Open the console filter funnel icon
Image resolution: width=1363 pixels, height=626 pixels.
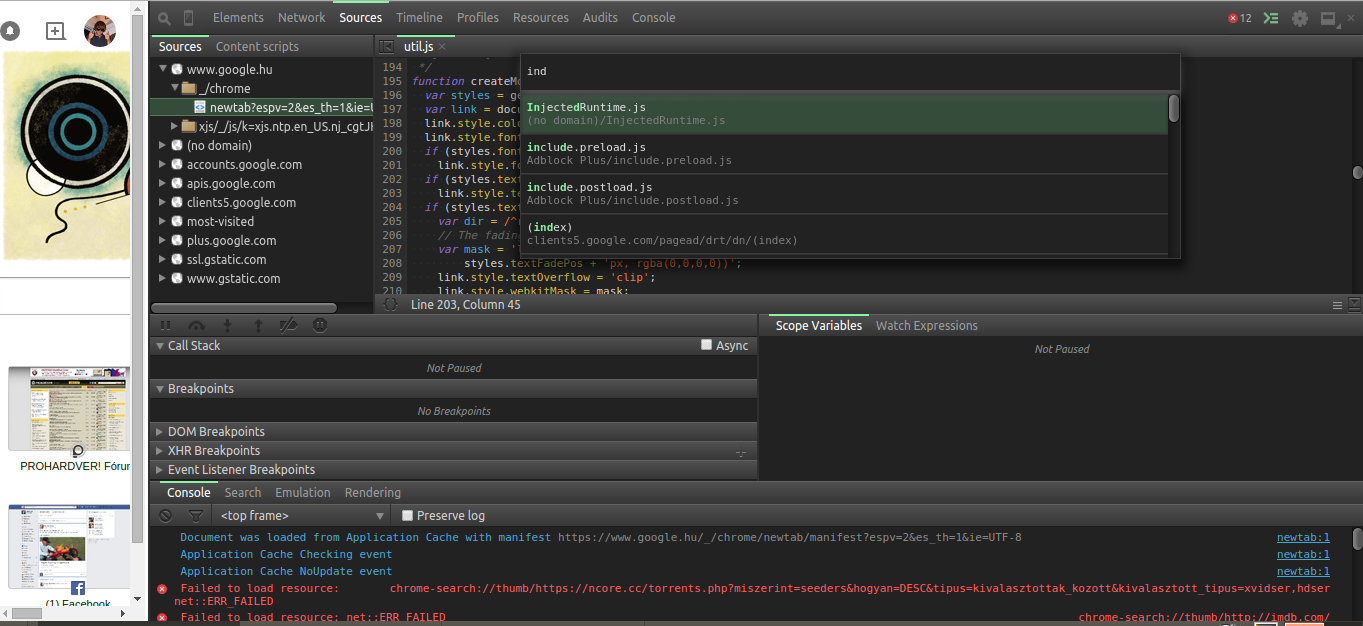click(x=196, y=516)
